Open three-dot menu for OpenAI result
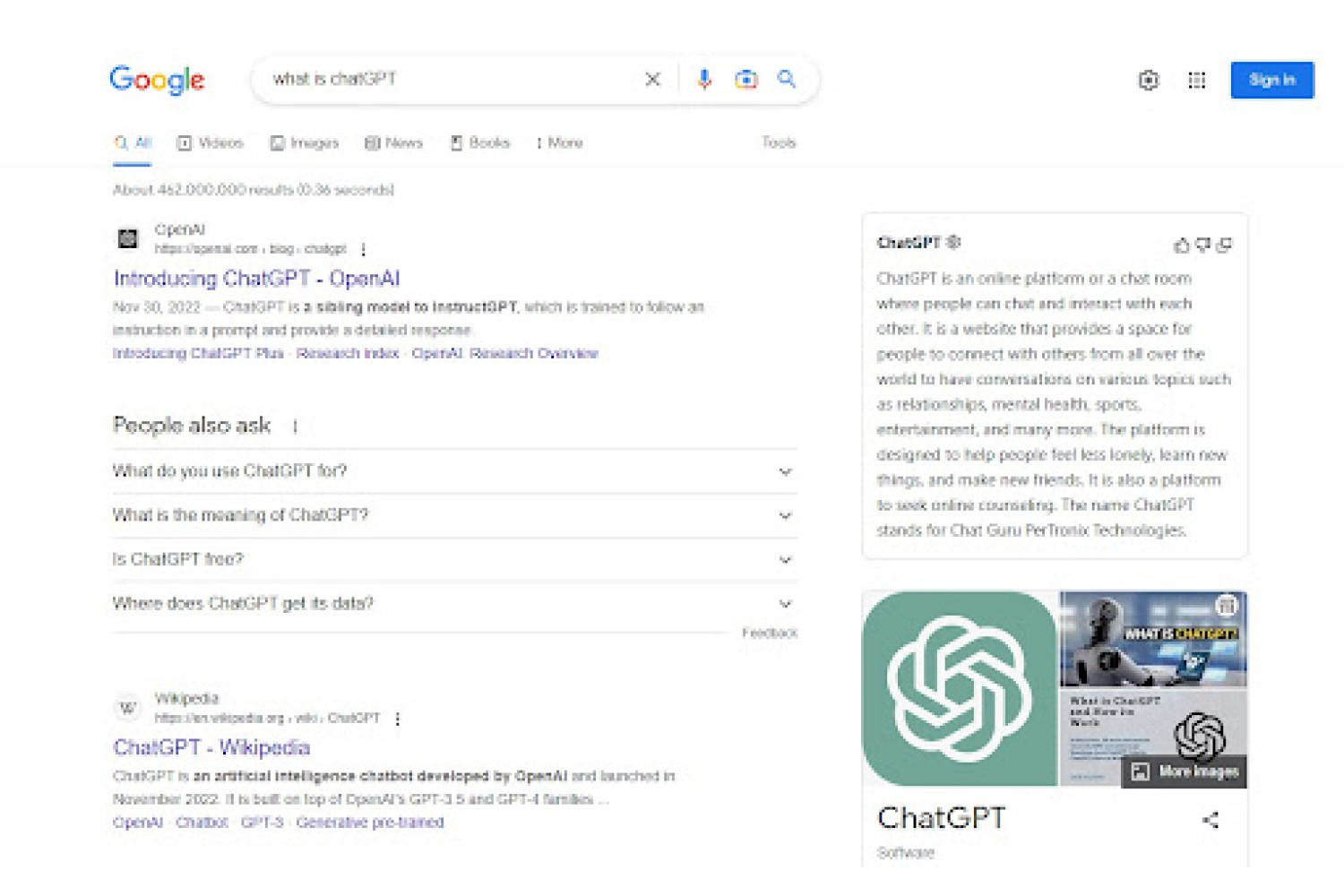Image resolution: width=1344 pixels, height=896 pixels. tap(363, 249)
